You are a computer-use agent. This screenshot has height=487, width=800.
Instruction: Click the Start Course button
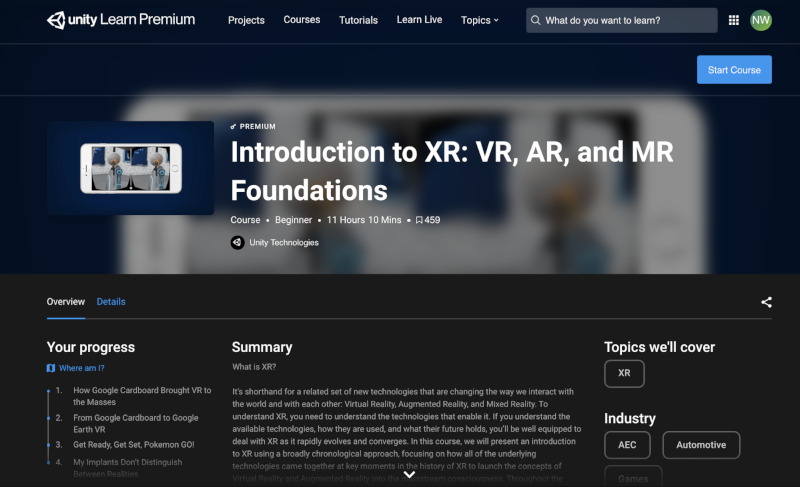pos(734,70)
